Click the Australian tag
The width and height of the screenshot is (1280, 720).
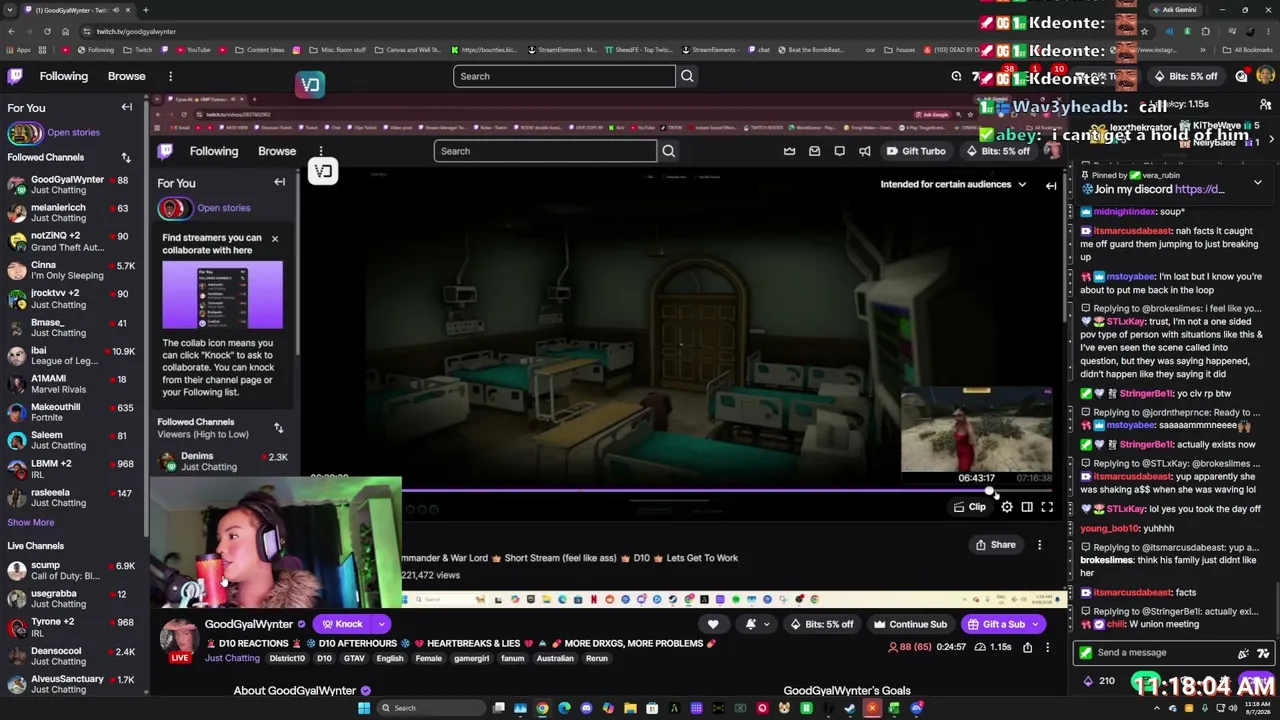pyautogui.click(x=537, y=658)
